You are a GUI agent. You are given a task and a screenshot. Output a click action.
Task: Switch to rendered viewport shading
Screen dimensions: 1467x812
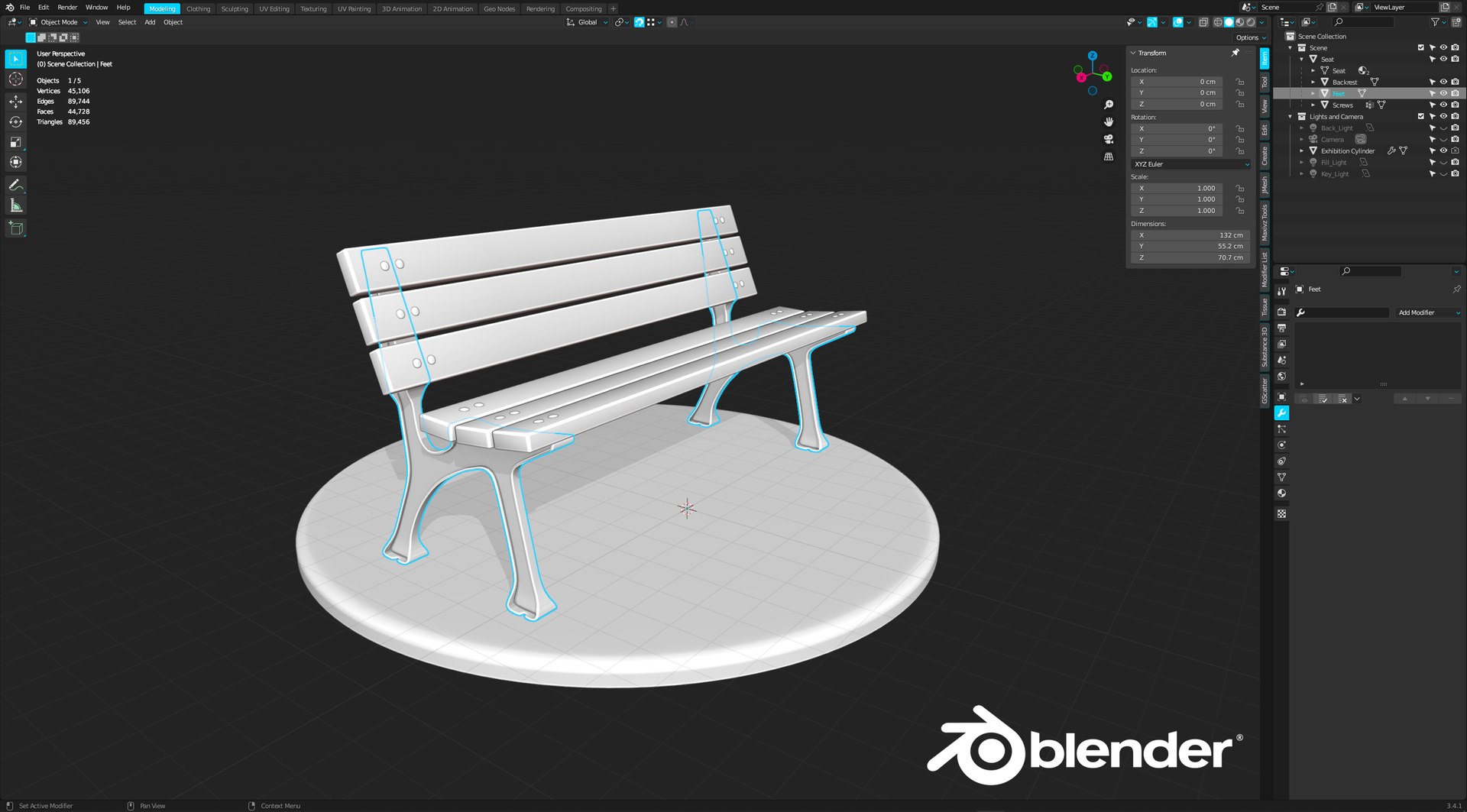[x=1251, y=22]
